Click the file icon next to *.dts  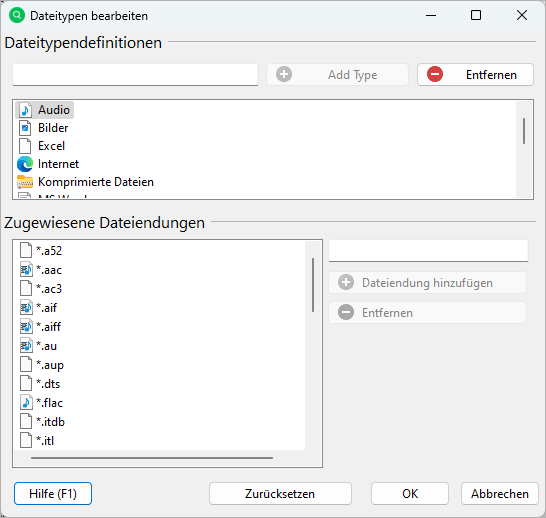(26, 384)
